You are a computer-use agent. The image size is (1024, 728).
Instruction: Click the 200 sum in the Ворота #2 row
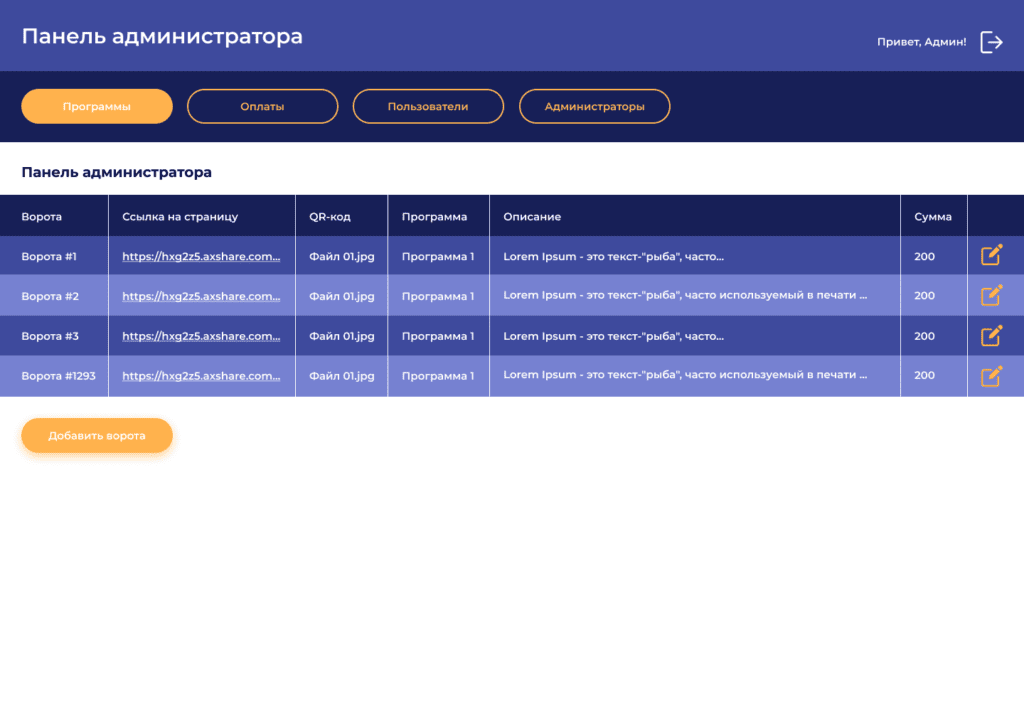pos(924,296)
